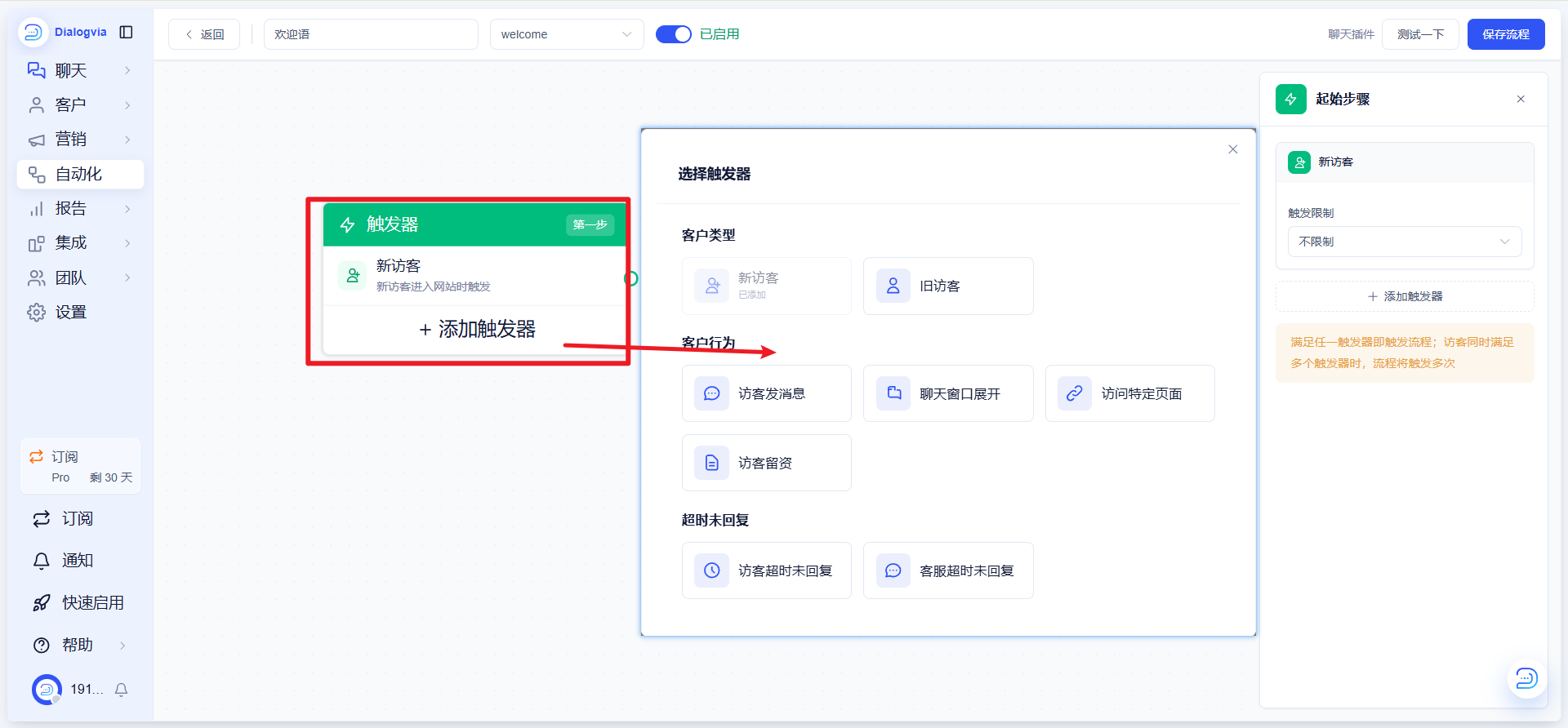Open the 自动化 menu item
Viewport: 1568px width, 728px height.
[x=80, y=174]
